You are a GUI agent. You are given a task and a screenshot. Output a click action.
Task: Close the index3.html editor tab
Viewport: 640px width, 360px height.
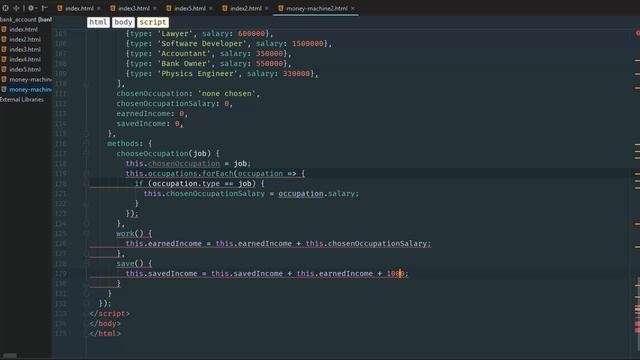pos(155,8)
